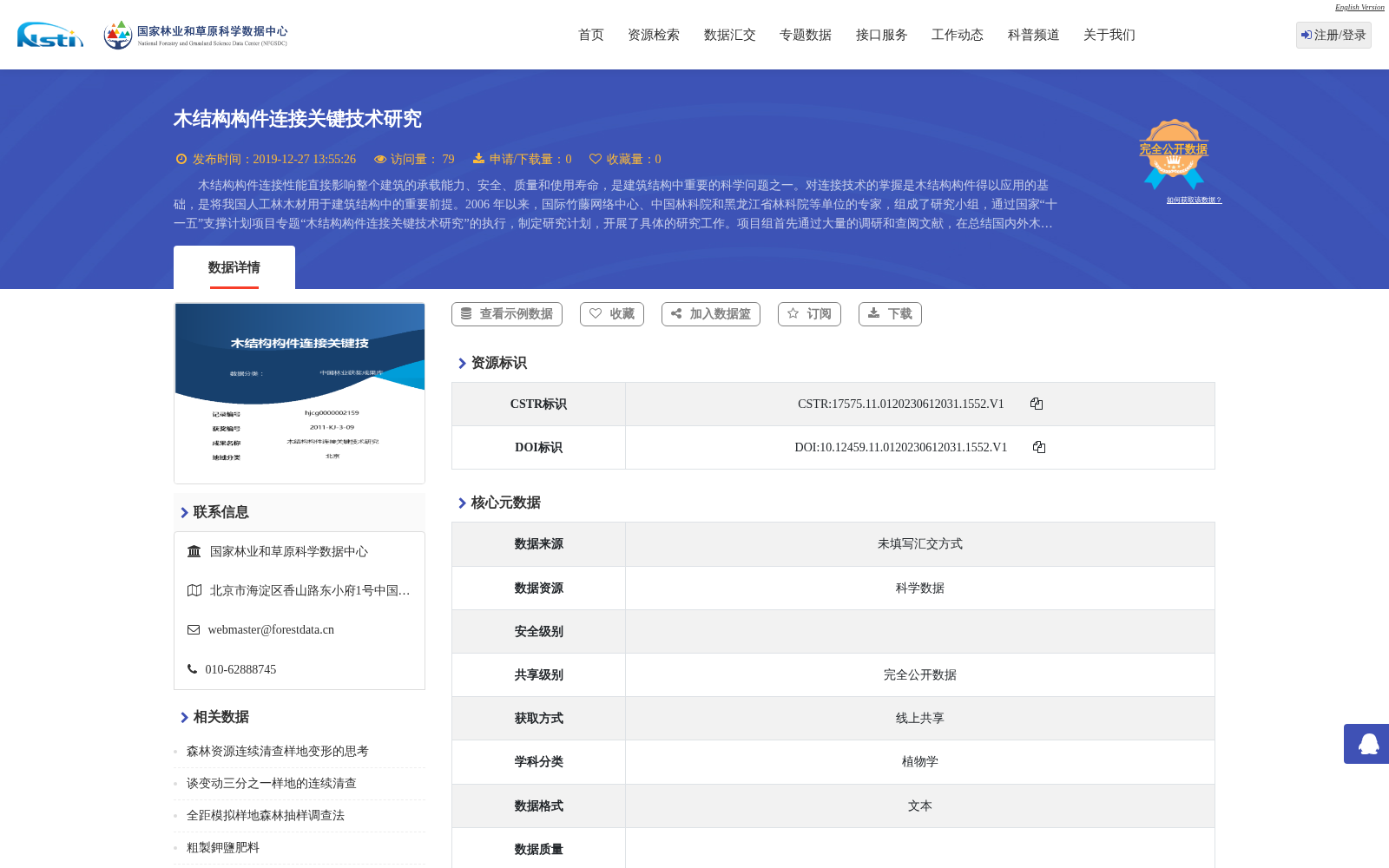Click the 注册/登录 button
The width and height of the screenshot is (1389, 868).
[1333, 35]
